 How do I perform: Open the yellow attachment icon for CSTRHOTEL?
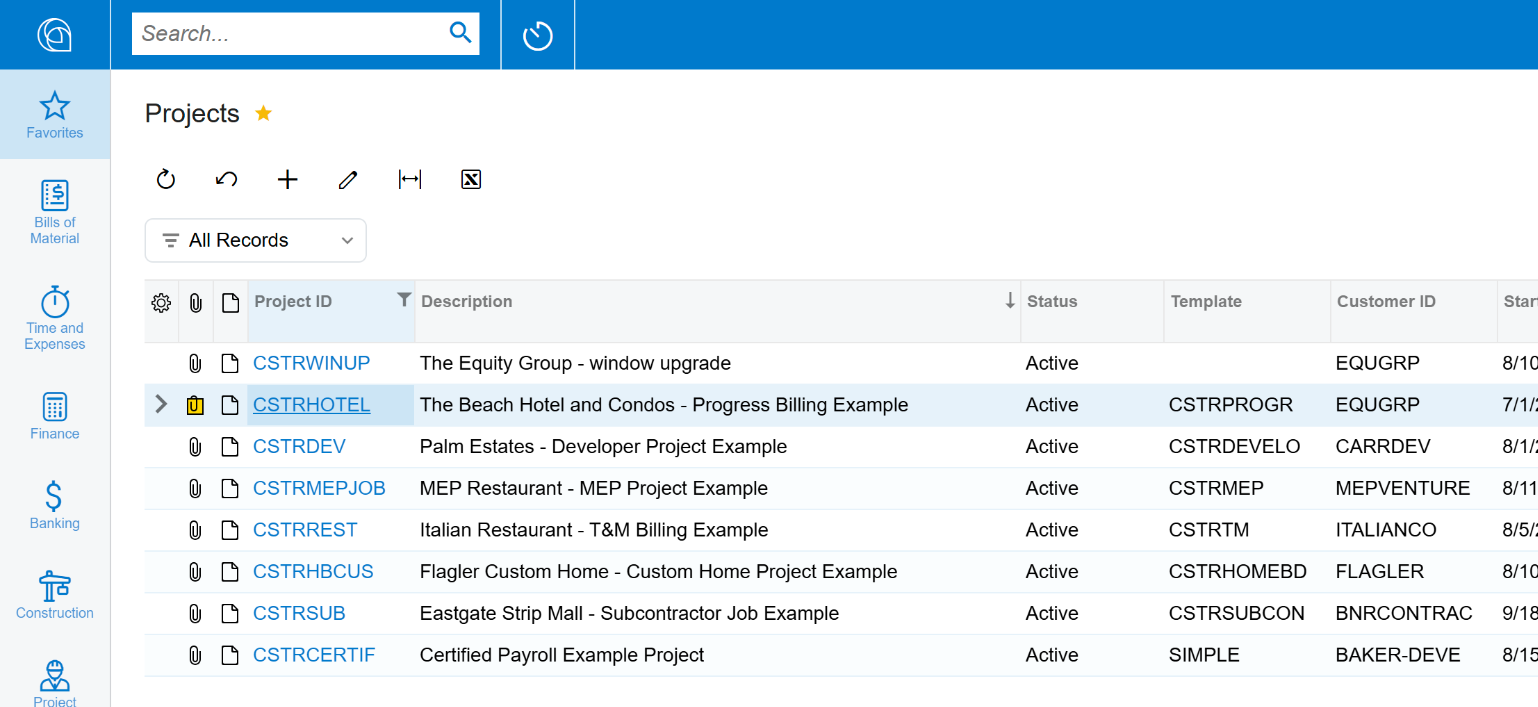coord(195,405)
